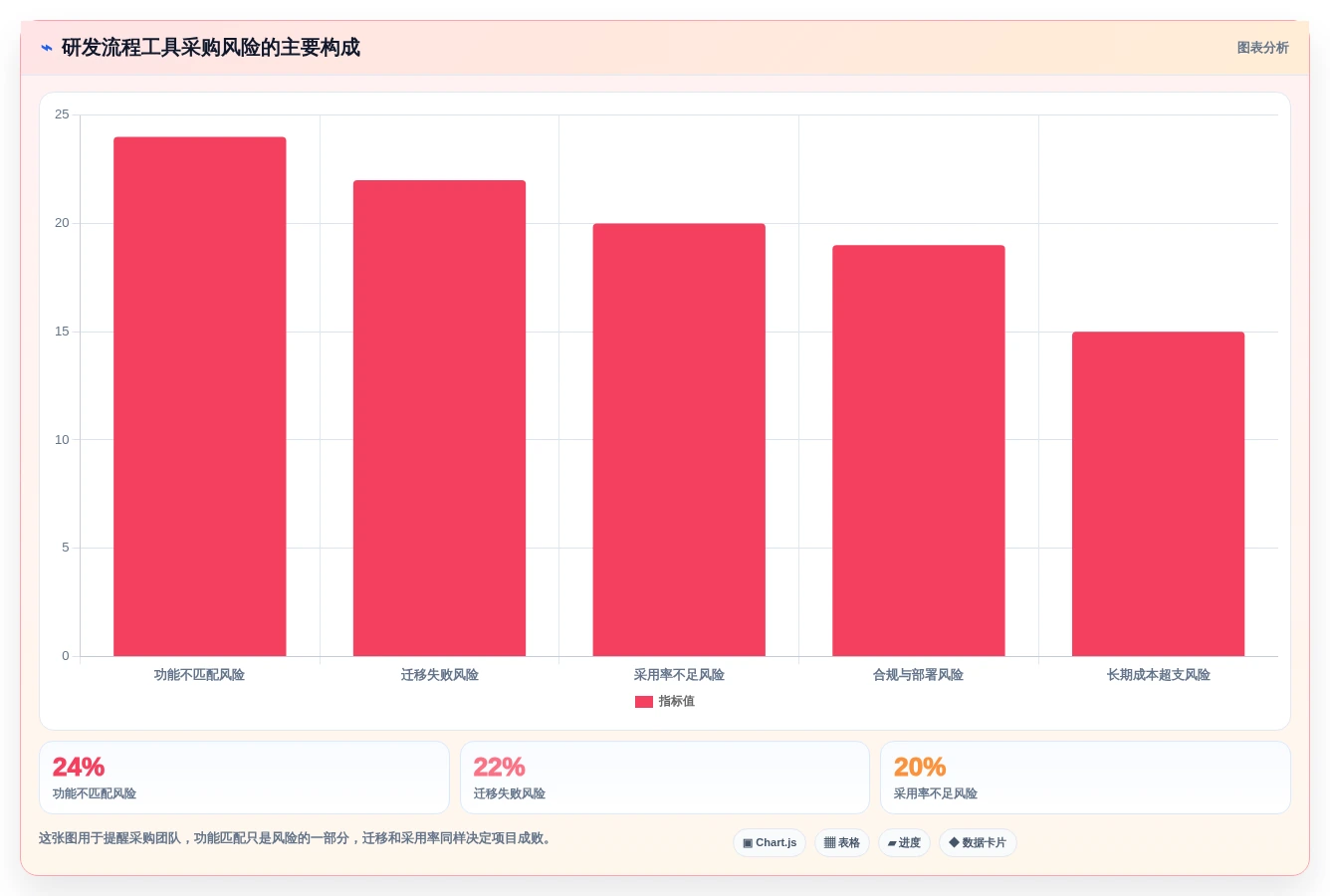
Task: Open the 22% 迁移失败风险 stat card
Action: tap(665, 778)
